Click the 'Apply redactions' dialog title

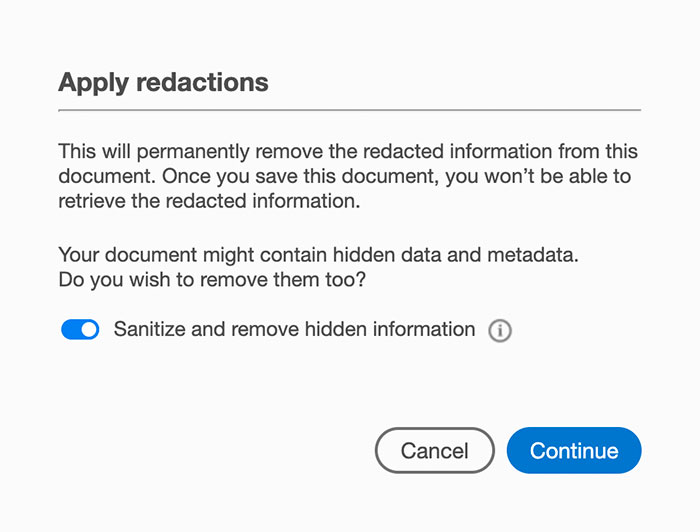163,82
